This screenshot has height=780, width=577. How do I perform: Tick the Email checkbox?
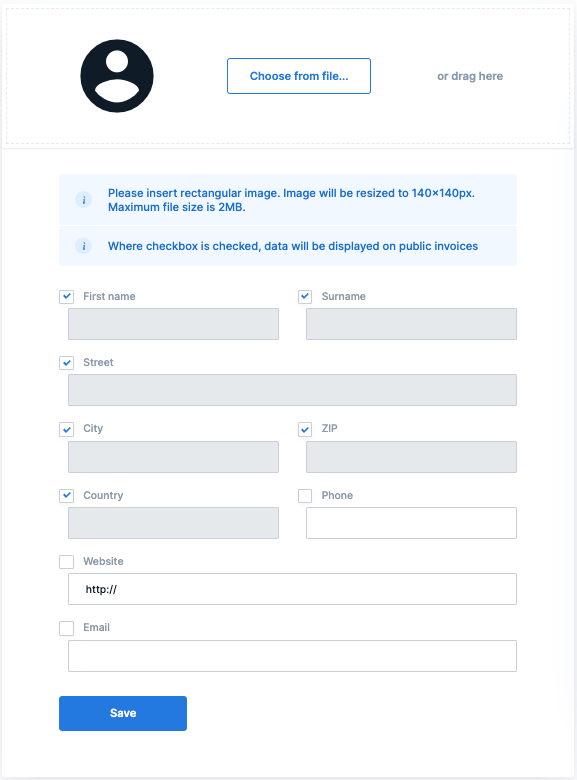(x=67, y=628)
